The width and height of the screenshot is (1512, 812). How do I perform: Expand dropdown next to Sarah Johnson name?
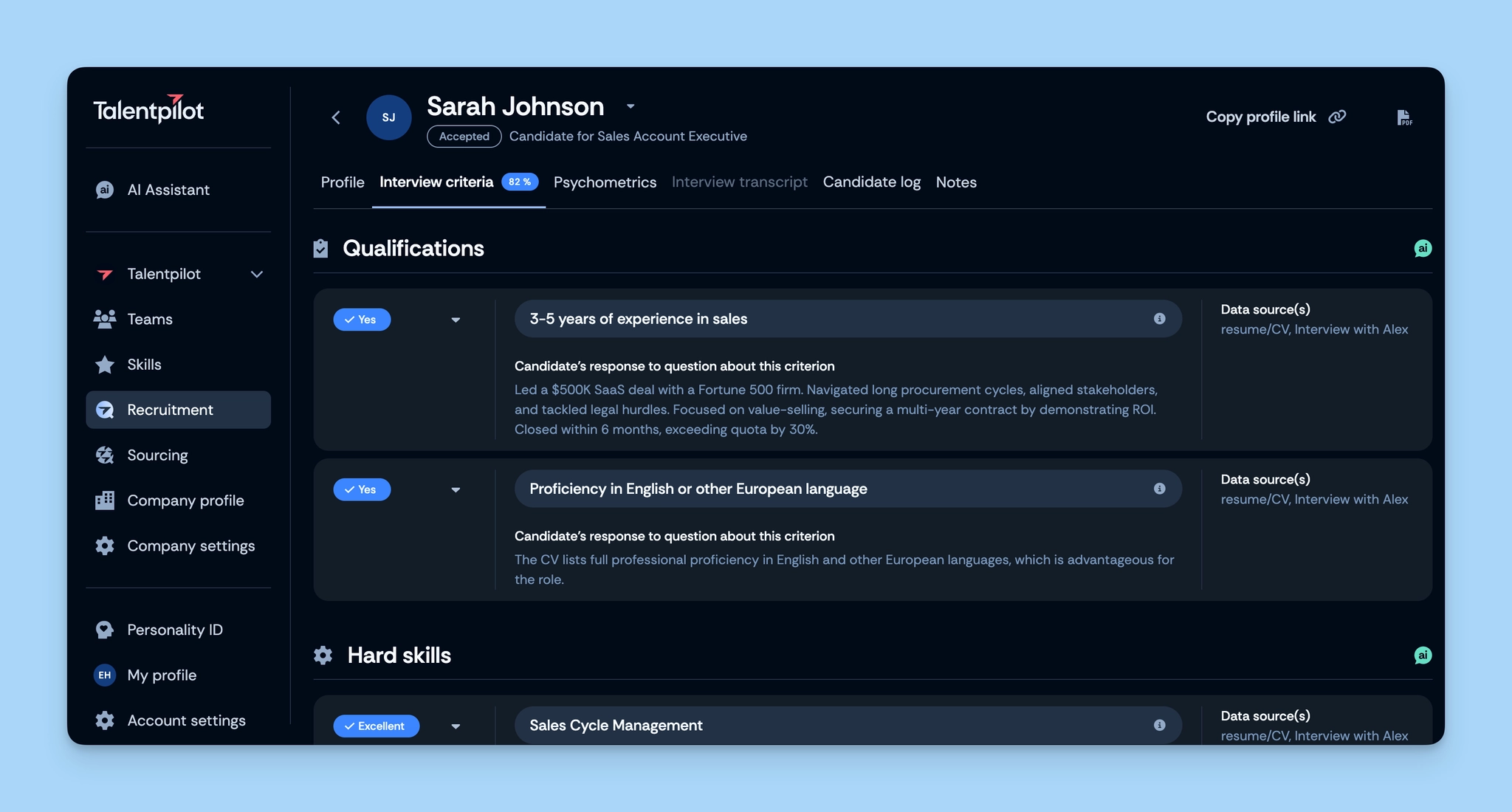point(630,106)
